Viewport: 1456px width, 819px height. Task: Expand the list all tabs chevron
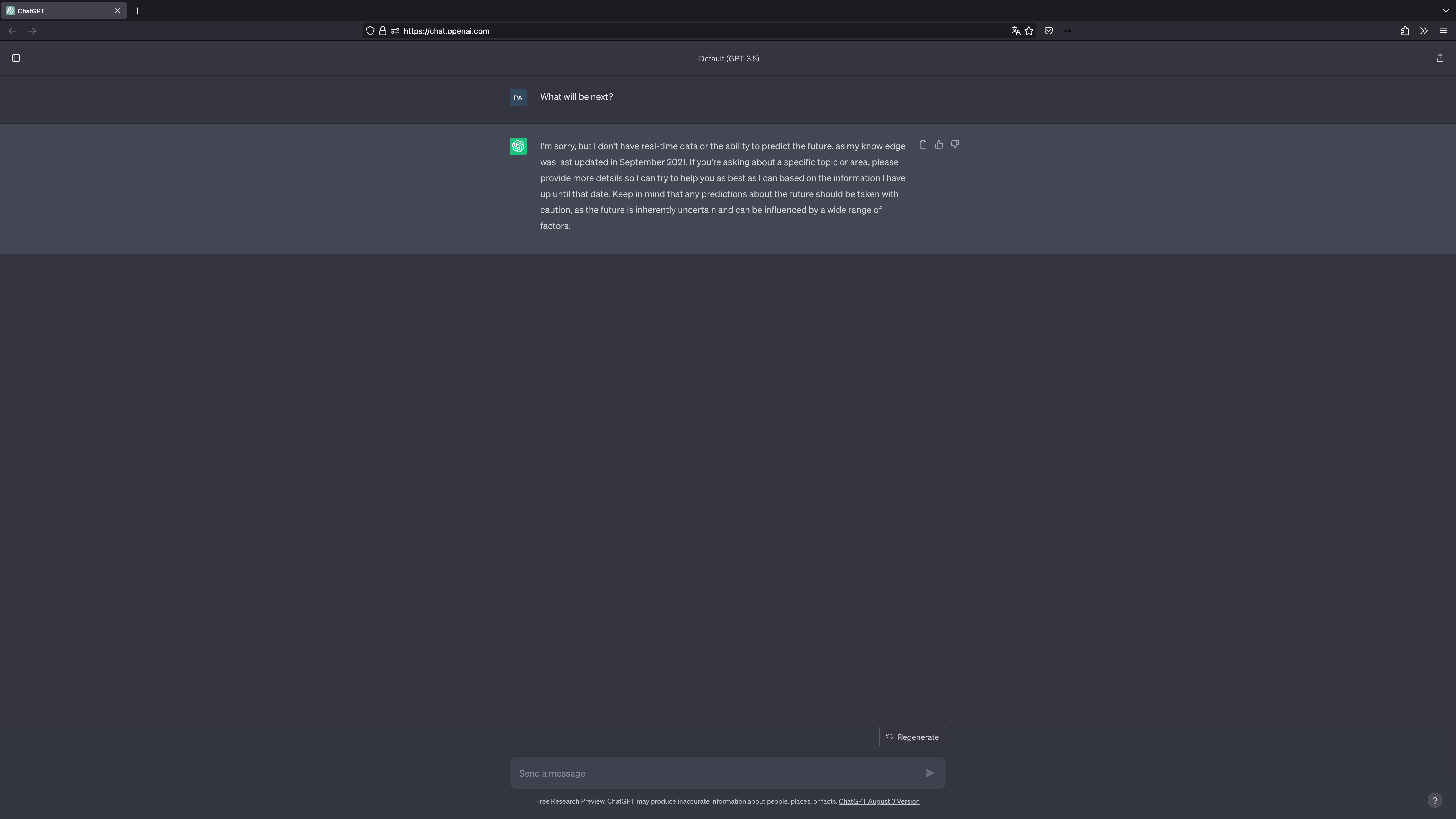(1445, 11)
